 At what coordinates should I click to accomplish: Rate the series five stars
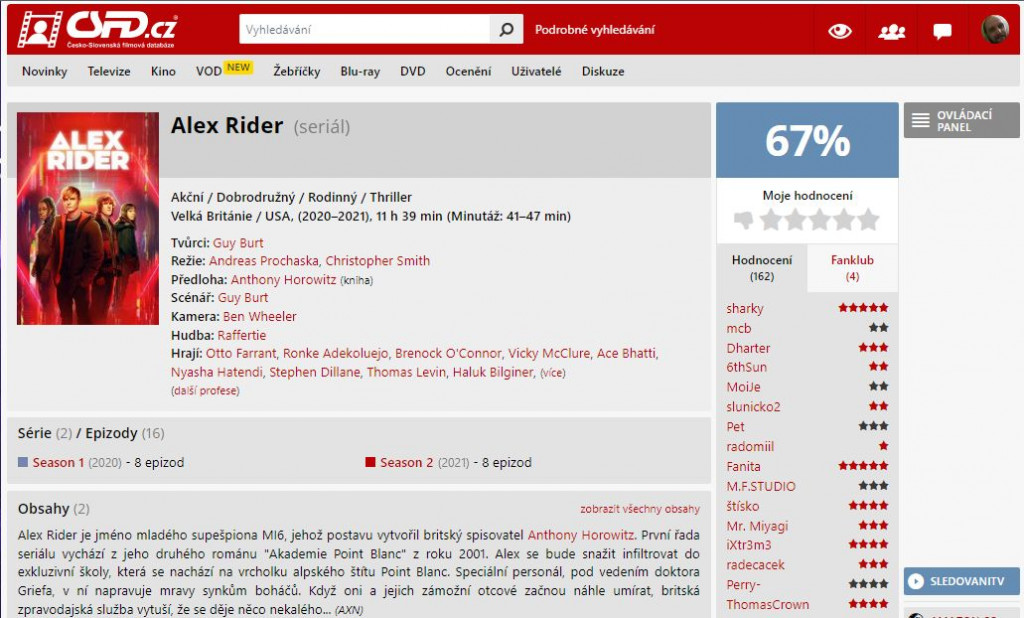click(868, 220)
